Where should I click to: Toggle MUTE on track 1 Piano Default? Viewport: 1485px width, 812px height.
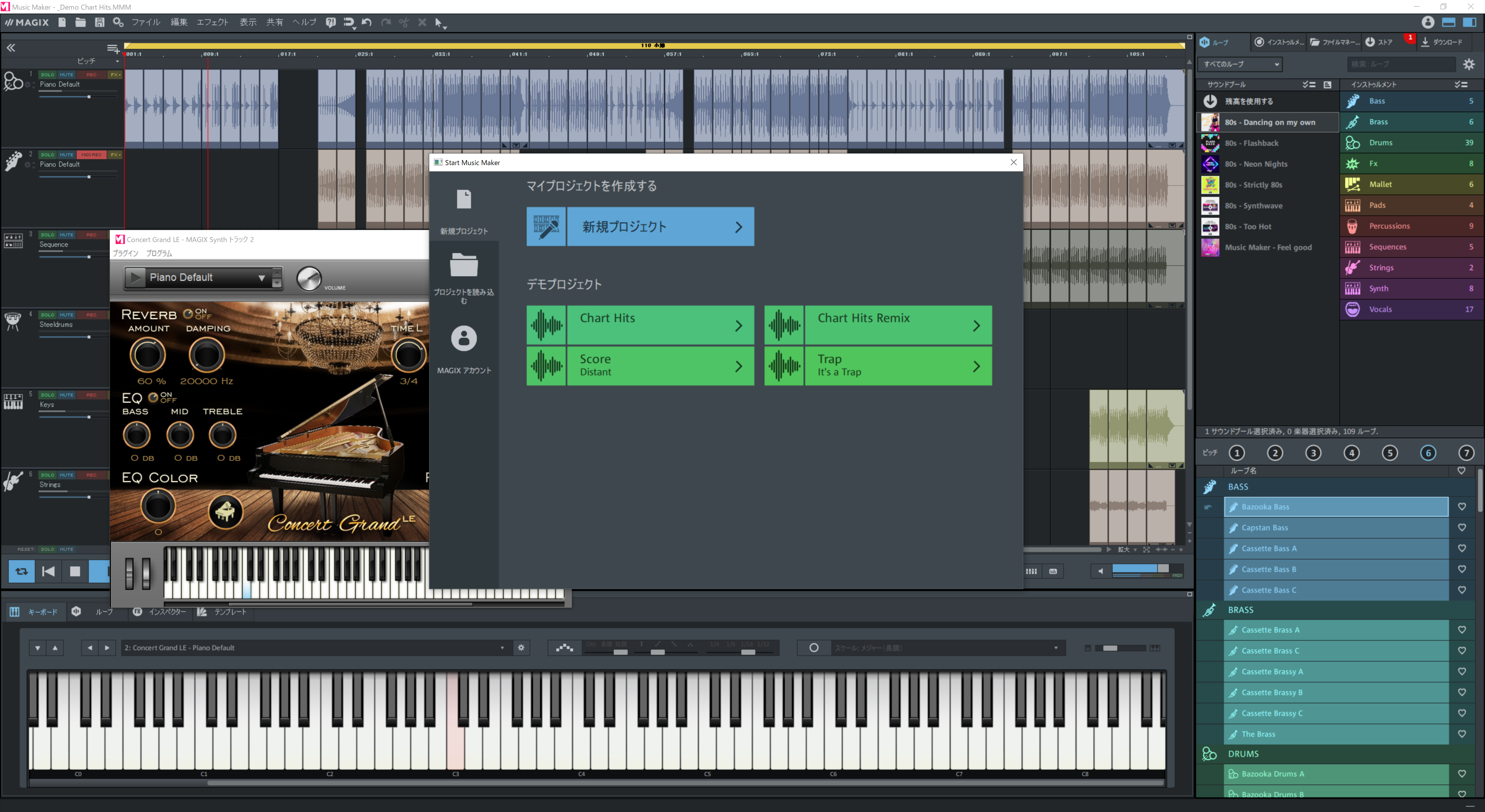point(66,74)
